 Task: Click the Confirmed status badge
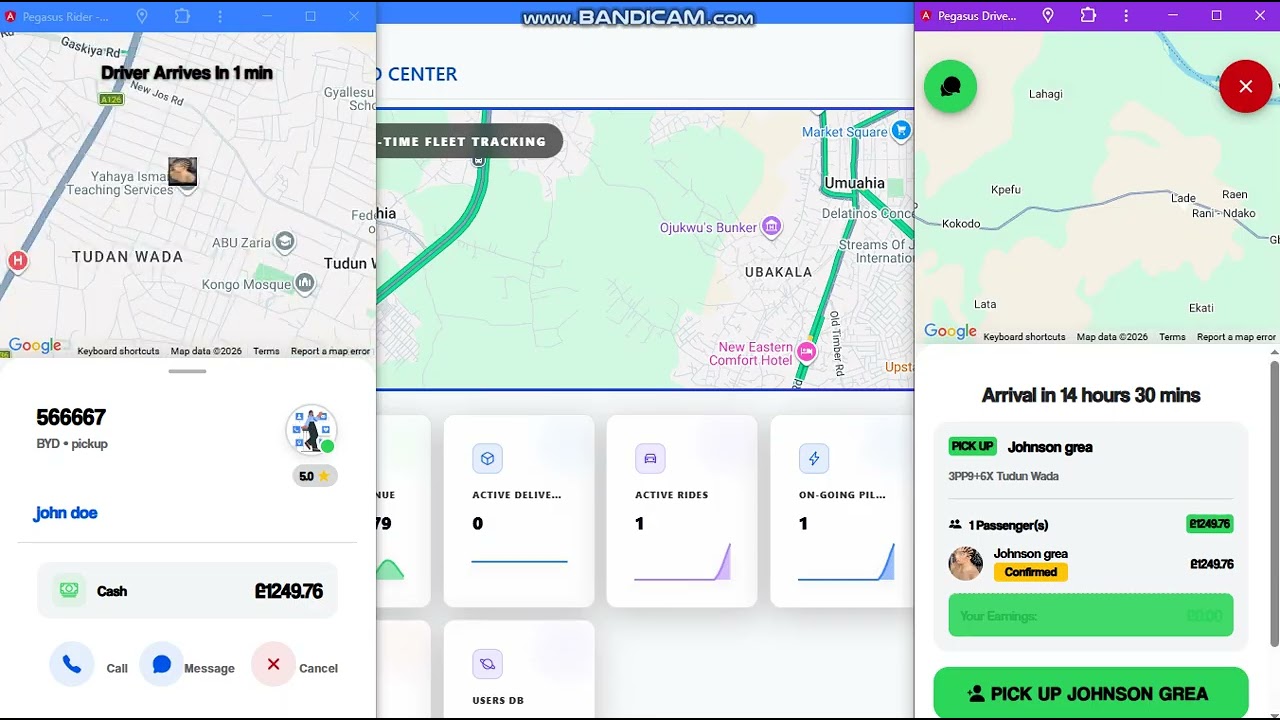[1030, 572]
